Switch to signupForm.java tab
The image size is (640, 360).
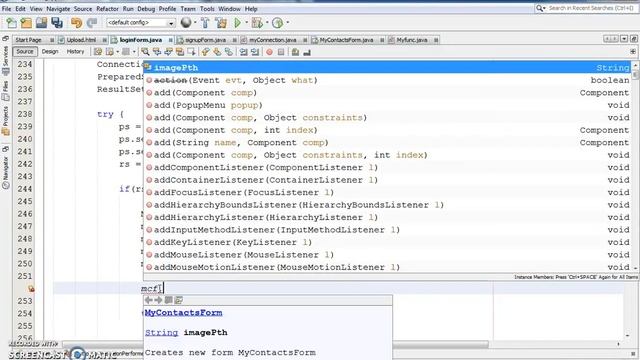click(205, 40)
